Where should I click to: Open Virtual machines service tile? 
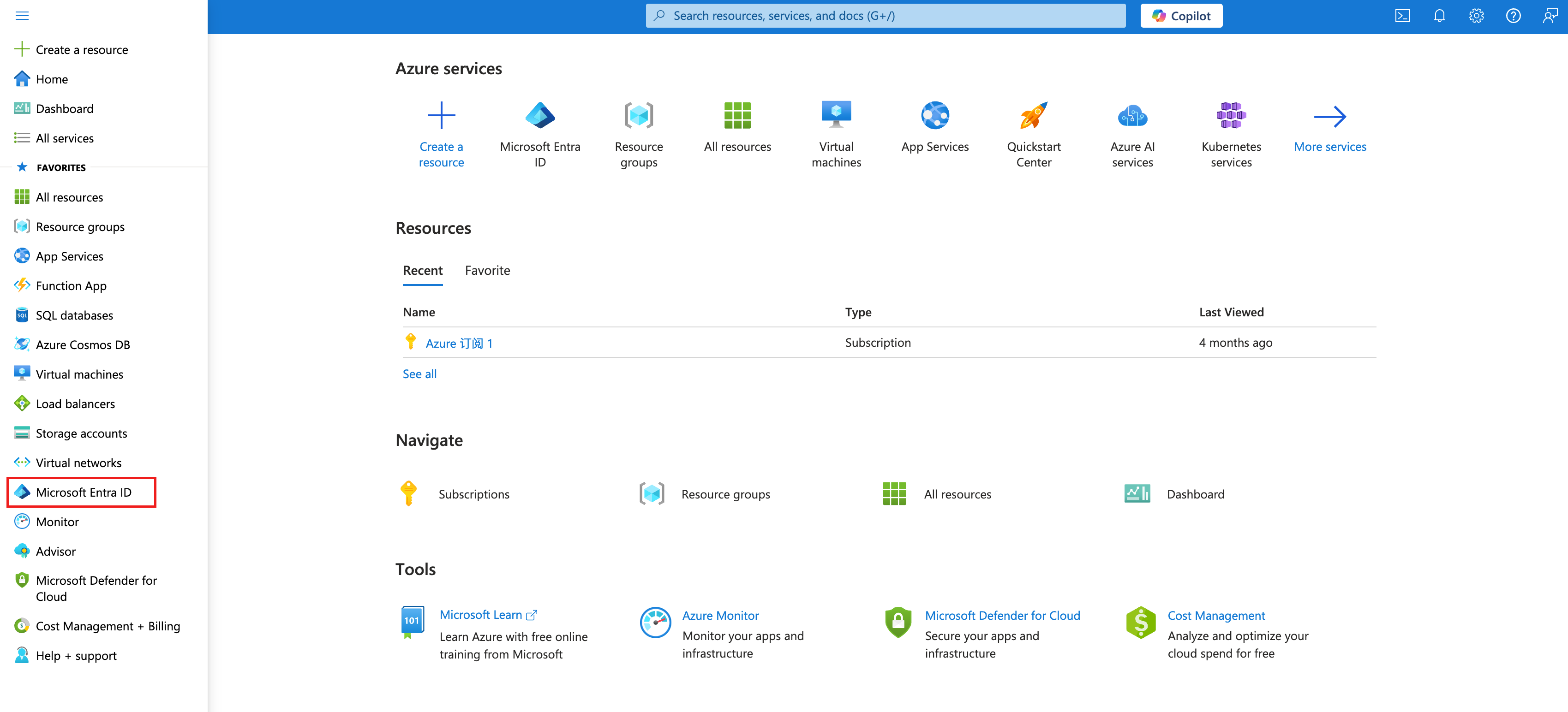836,116
